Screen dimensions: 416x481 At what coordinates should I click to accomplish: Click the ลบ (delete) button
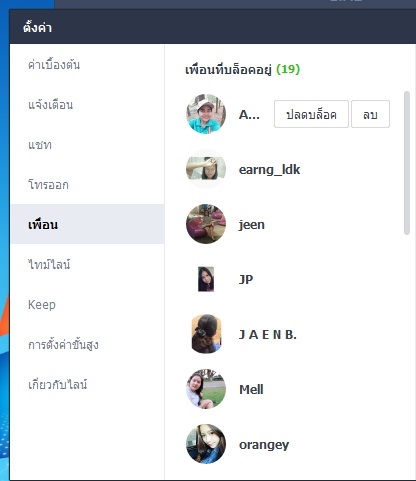coord(370,114)
